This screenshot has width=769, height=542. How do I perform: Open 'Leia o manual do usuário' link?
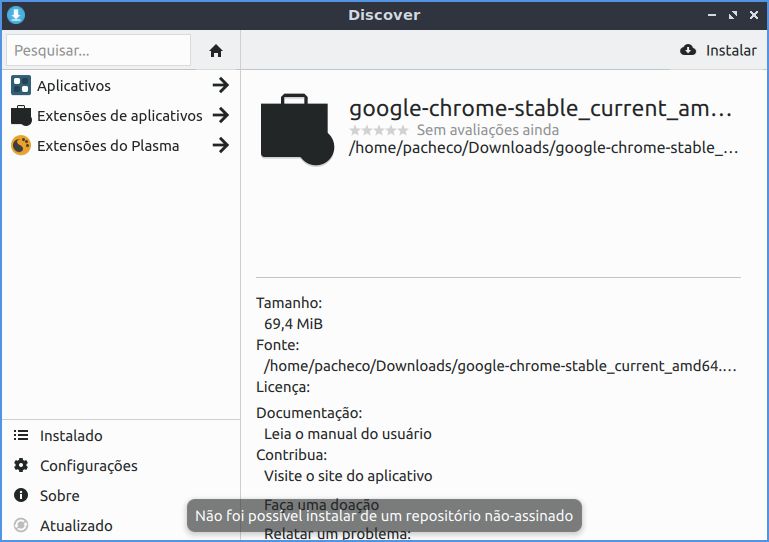[x=348, y=434]
